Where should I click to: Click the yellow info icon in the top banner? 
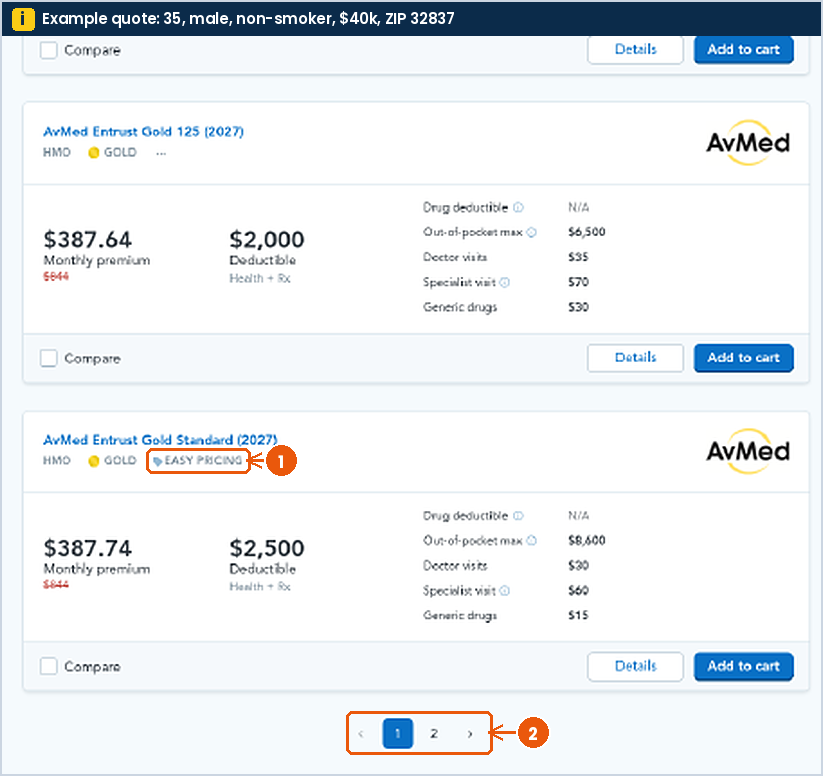pos(23,19)
